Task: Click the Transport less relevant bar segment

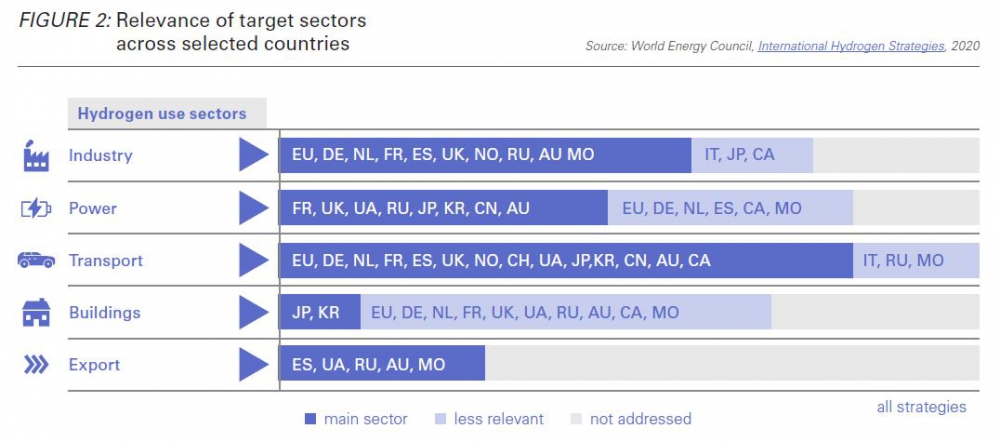Action: [x=915, y=260]
